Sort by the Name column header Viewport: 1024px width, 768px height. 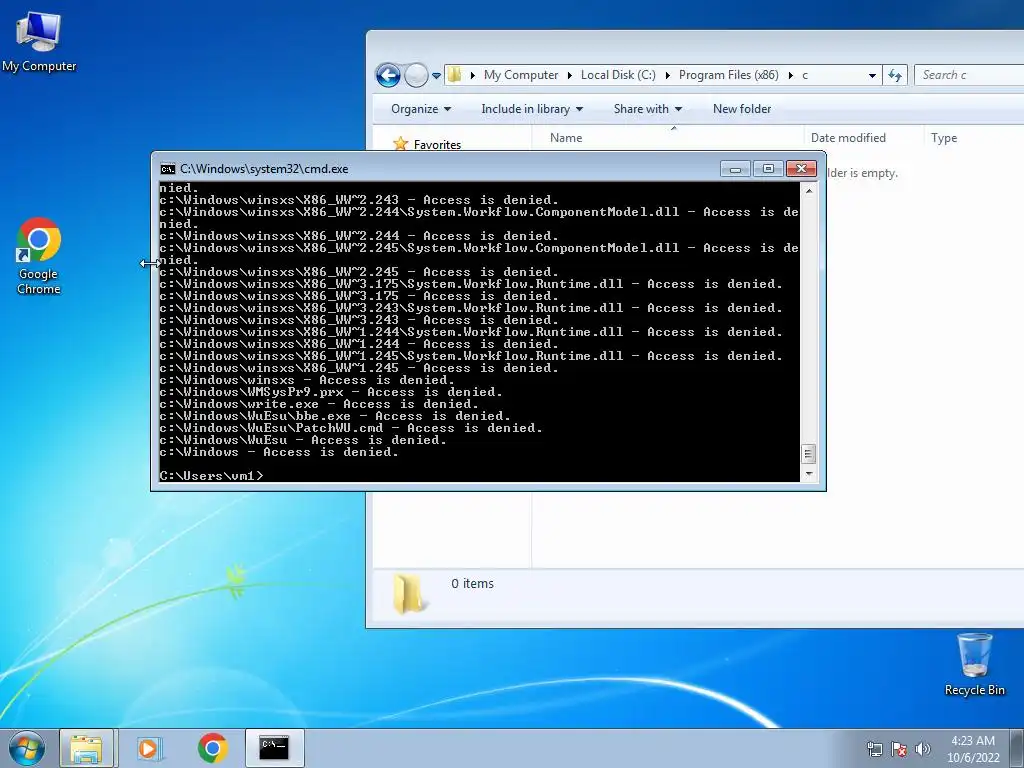pyautogui.click(x=669, y=138)
